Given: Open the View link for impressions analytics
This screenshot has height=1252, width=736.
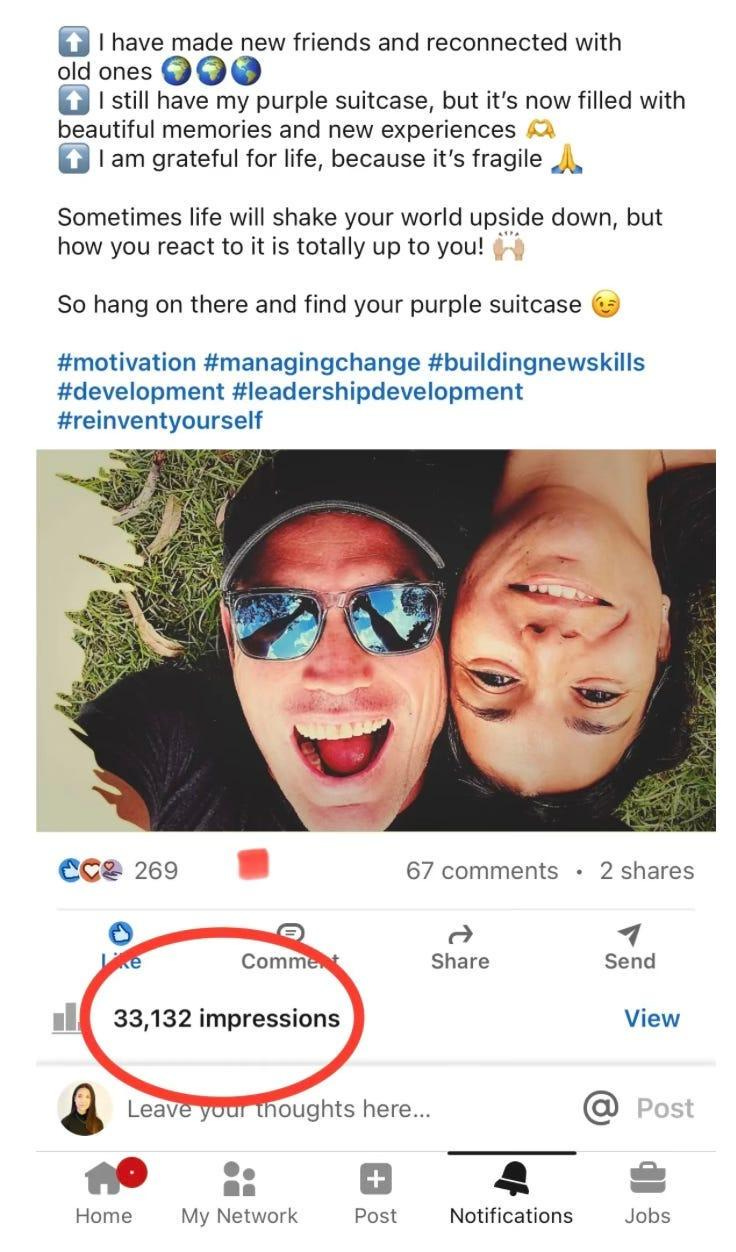Looking at the screenshot, I should click(x=652, y=1018).
